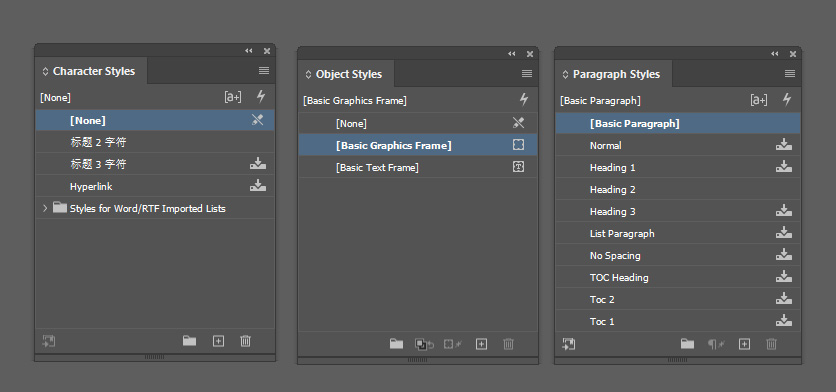The image size is (836, 392).
Task: Click library load icon in Character Styles footer
Action: point(49,341)
